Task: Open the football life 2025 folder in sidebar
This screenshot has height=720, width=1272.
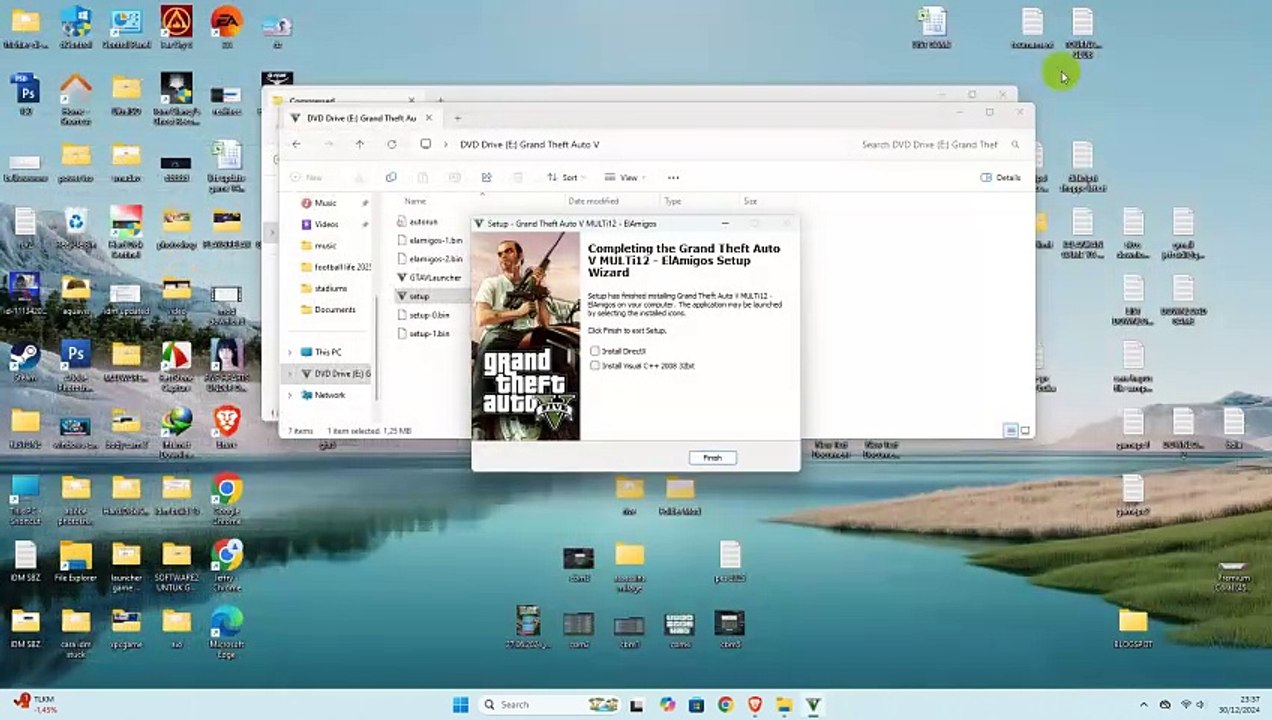Action: pyautogui.click(x=335, y=267)
